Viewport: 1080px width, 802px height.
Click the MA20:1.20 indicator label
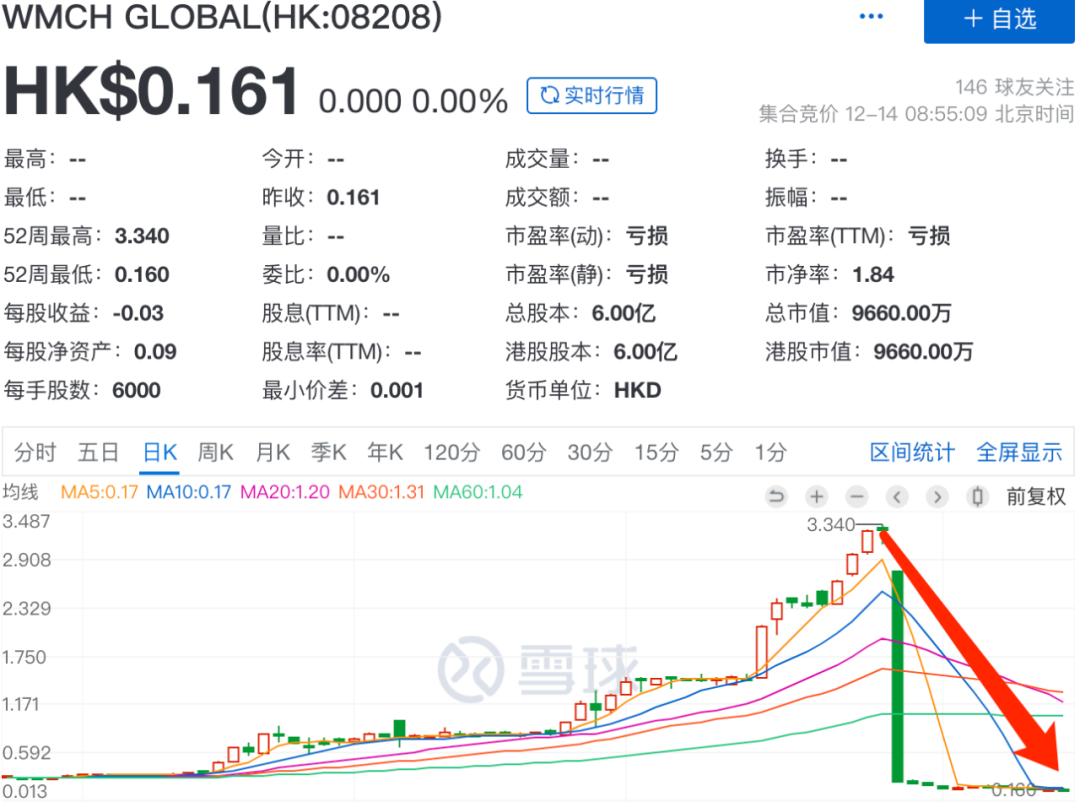284,493
